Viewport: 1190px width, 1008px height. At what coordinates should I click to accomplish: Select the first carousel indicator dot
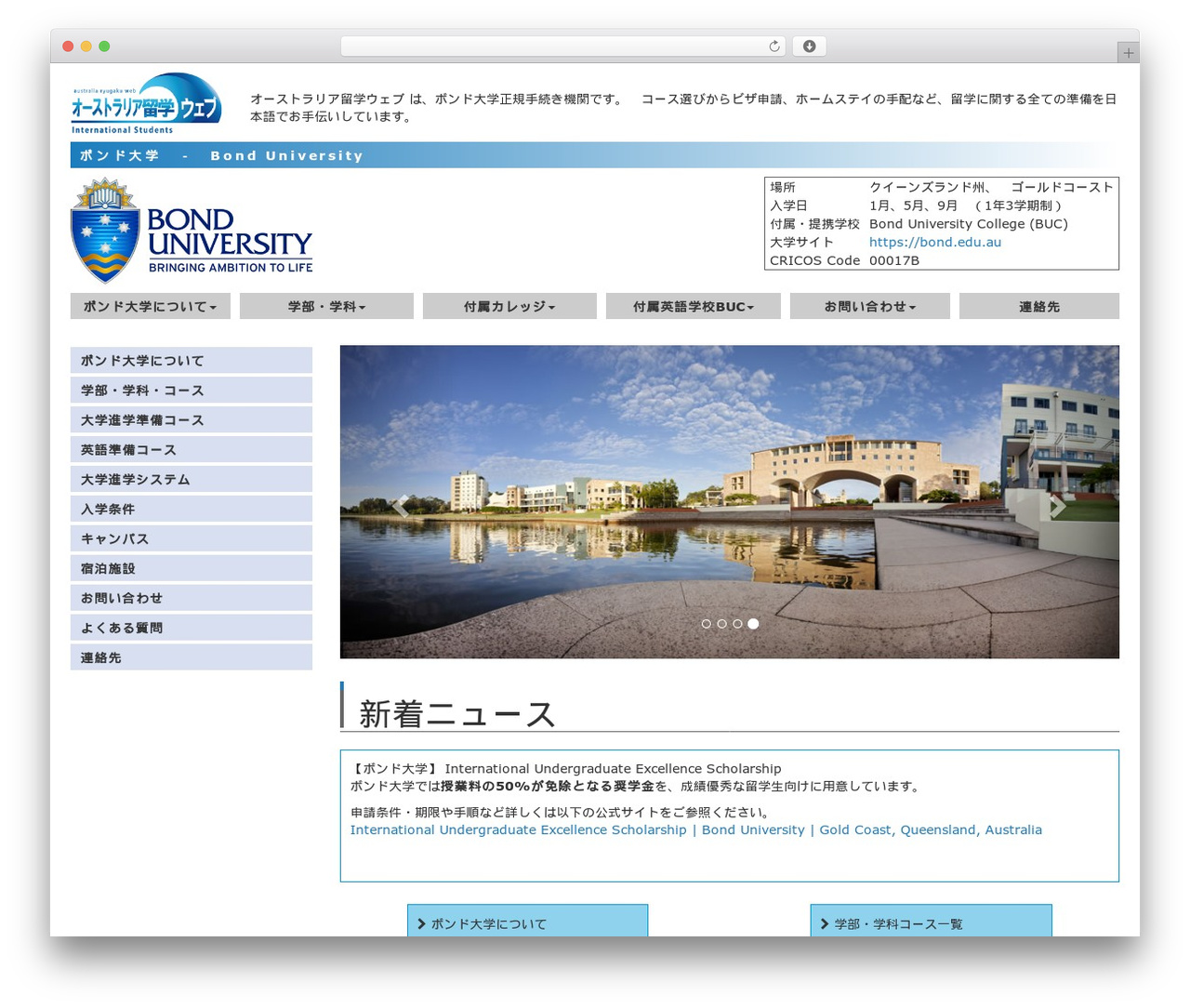[707, 624]
